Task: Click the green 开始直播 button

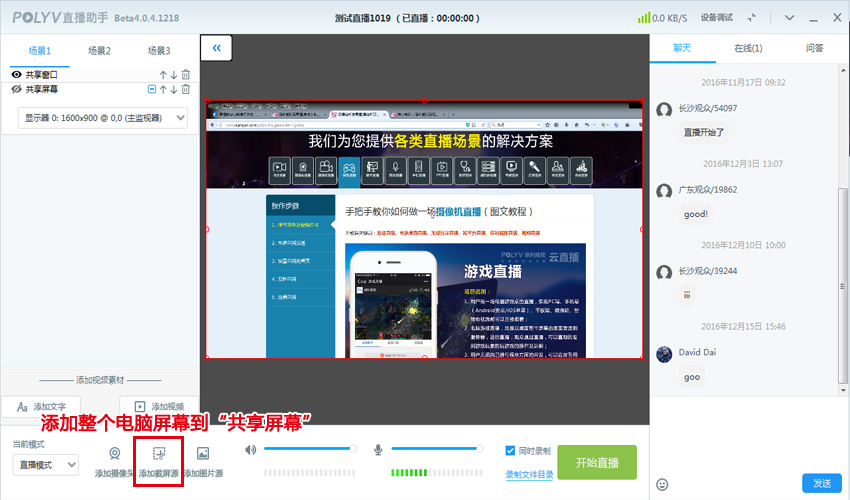Action: pos(597,462)
